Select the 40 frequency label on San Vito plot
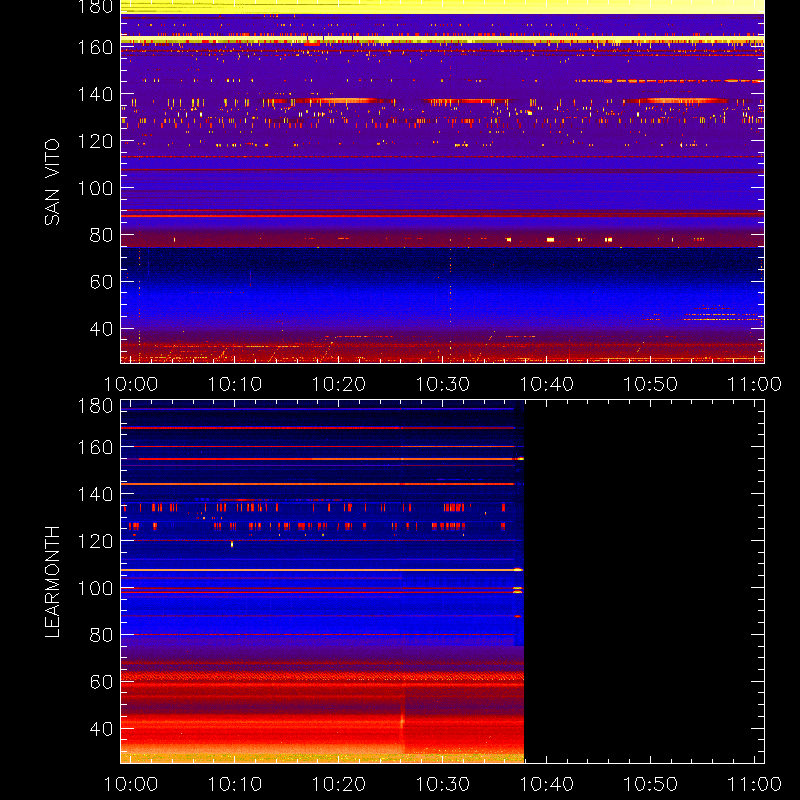 tap(101, 329)
